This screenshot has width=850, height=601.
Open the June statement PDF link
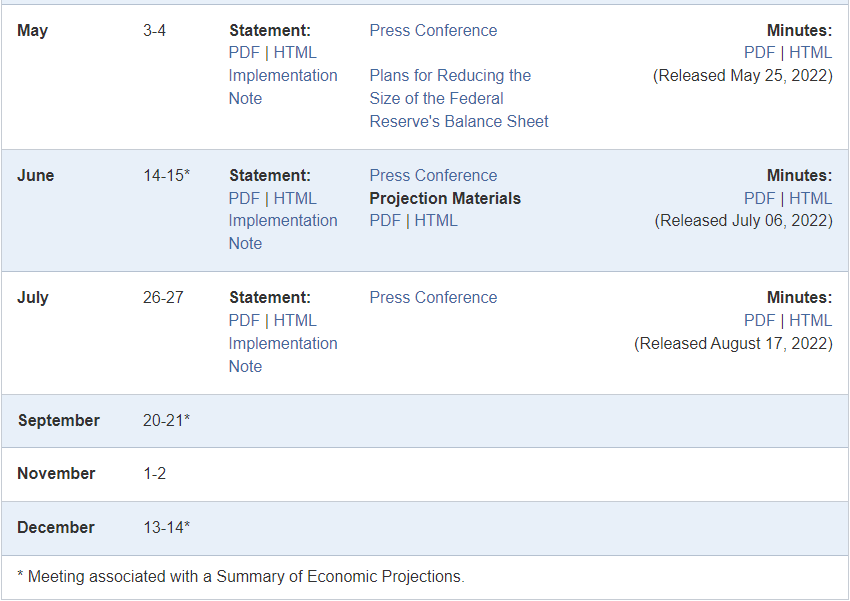(244, 198)
